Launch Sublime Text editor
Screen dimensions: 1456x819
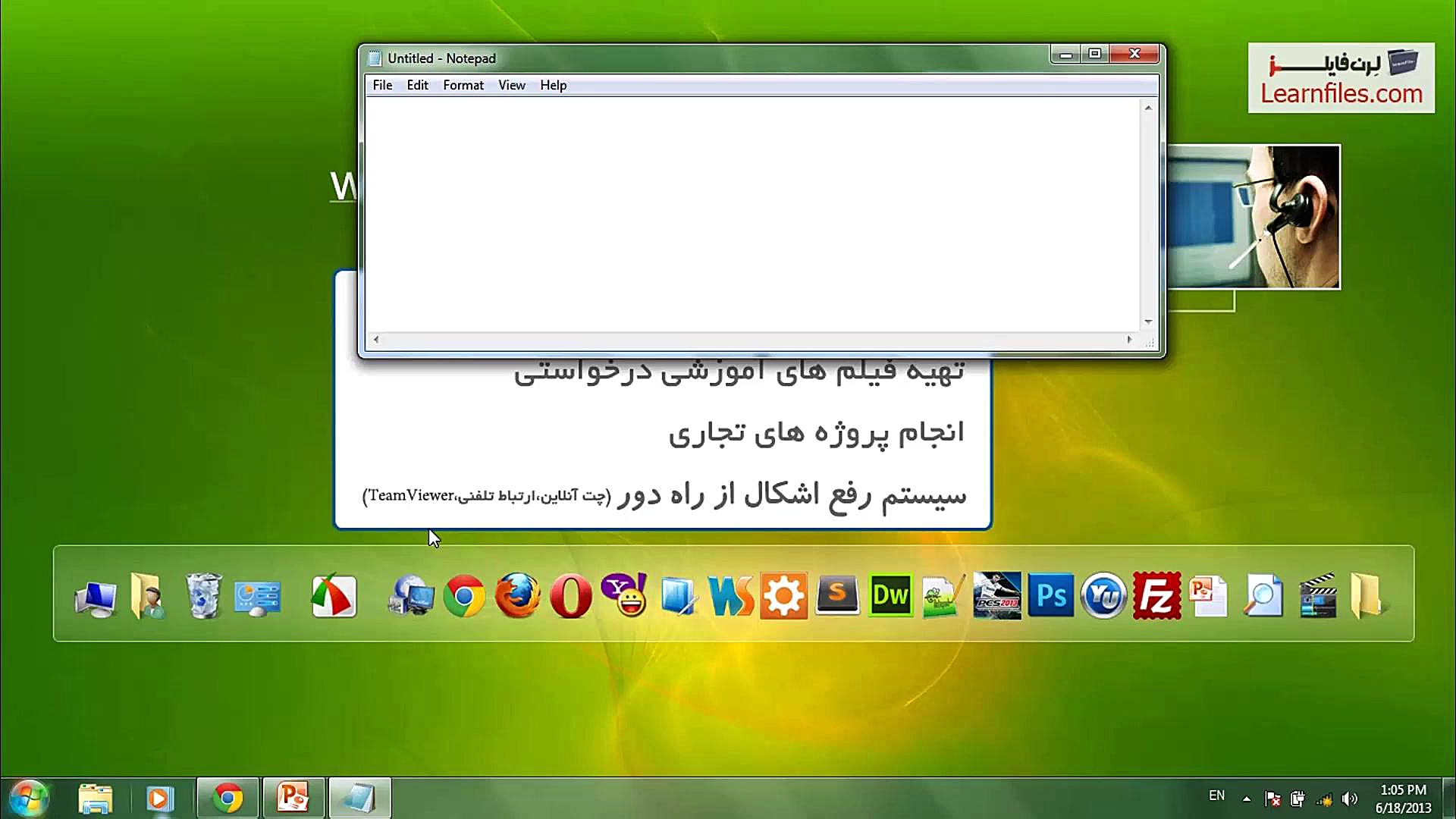tap(837, 596)
